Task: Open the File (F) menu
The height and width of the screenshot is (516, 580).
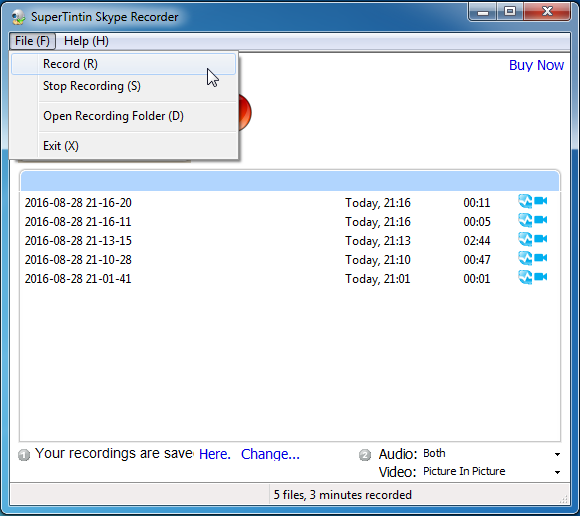Action: 32,41
